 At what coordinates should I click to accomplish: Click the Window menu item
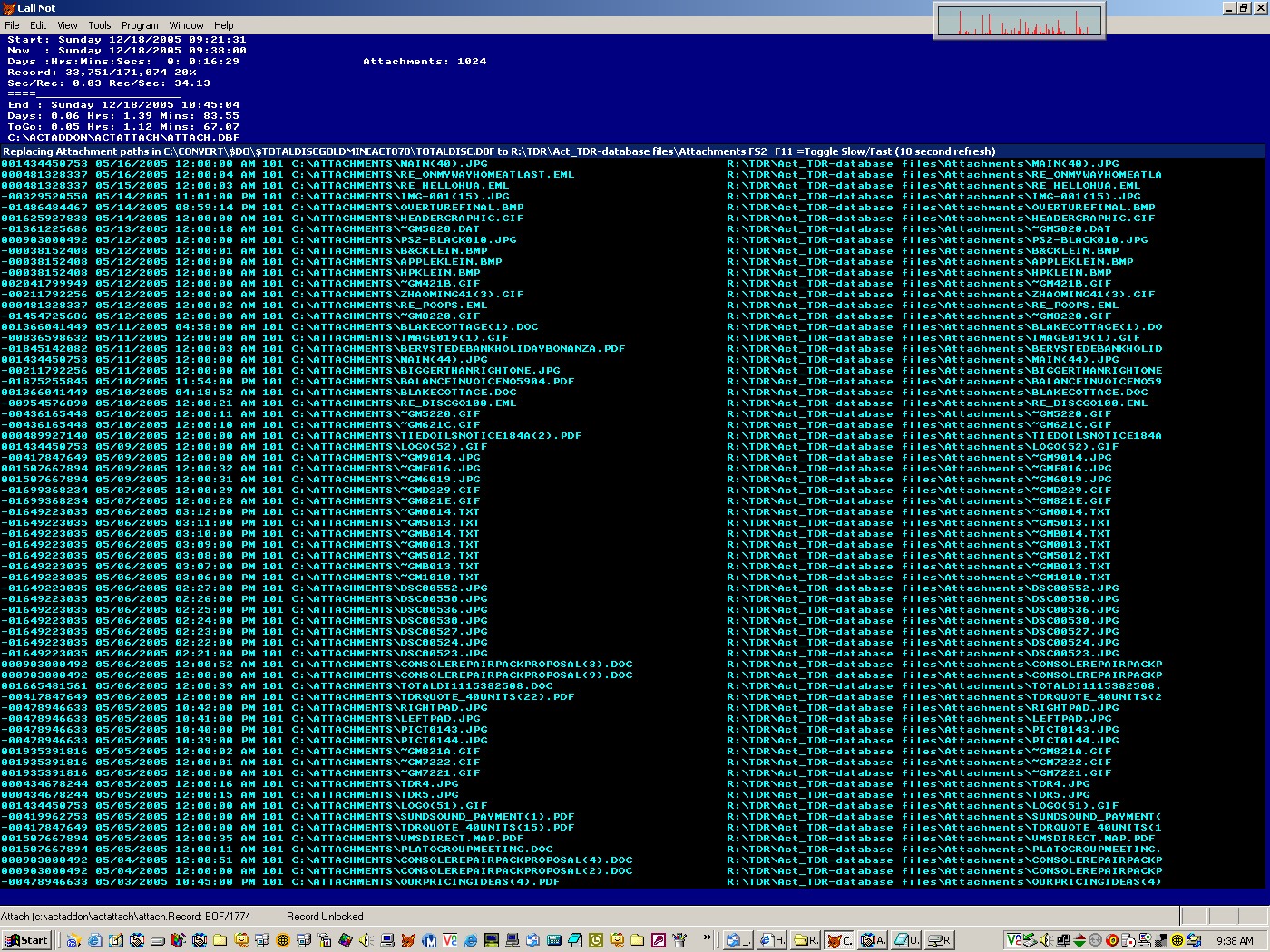tap(186, 25)
